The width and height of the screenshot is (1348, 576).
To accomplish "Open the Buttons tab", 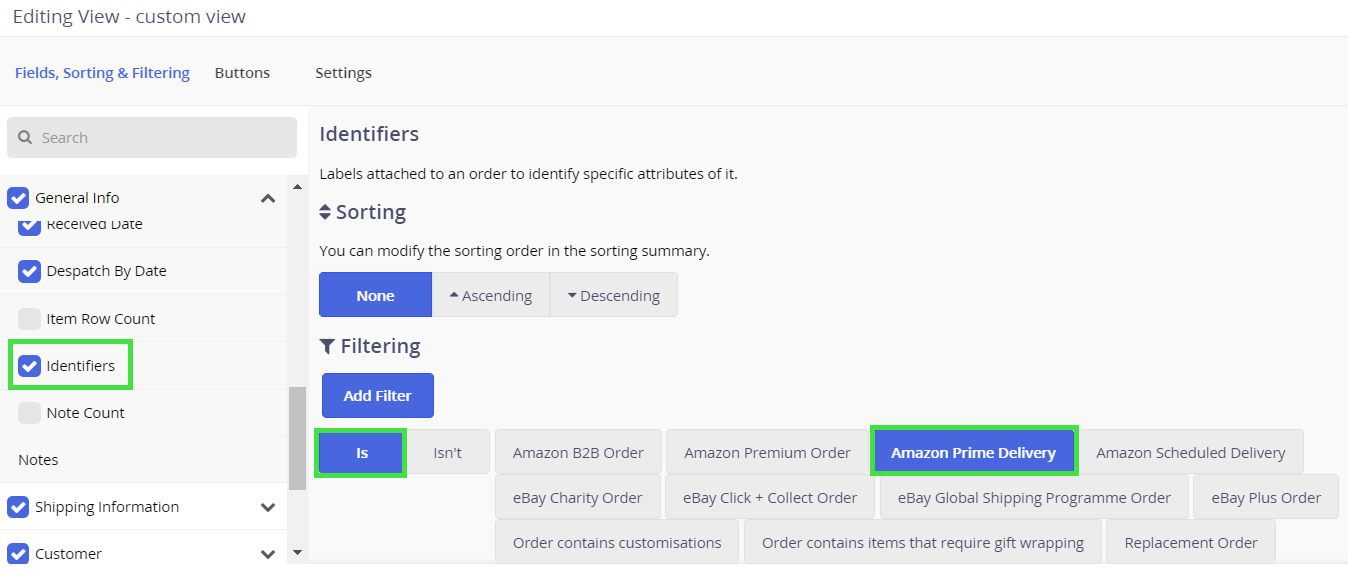I will point(242,73).
